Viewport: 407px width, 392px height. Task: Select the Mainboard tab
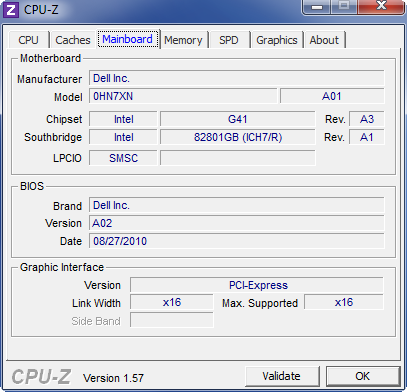[x=128, y=39]
